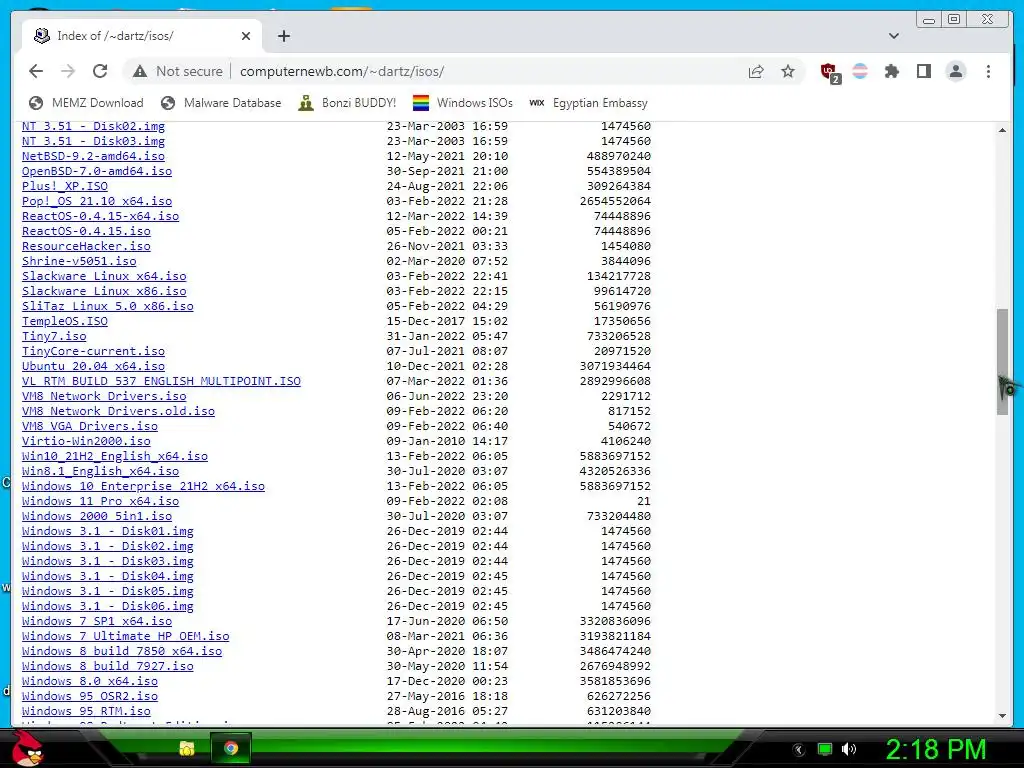Open TinyCore-current.iso link
Viewport: 1024px width, 768px height.
pyautogui.click(x=93, y=351)
